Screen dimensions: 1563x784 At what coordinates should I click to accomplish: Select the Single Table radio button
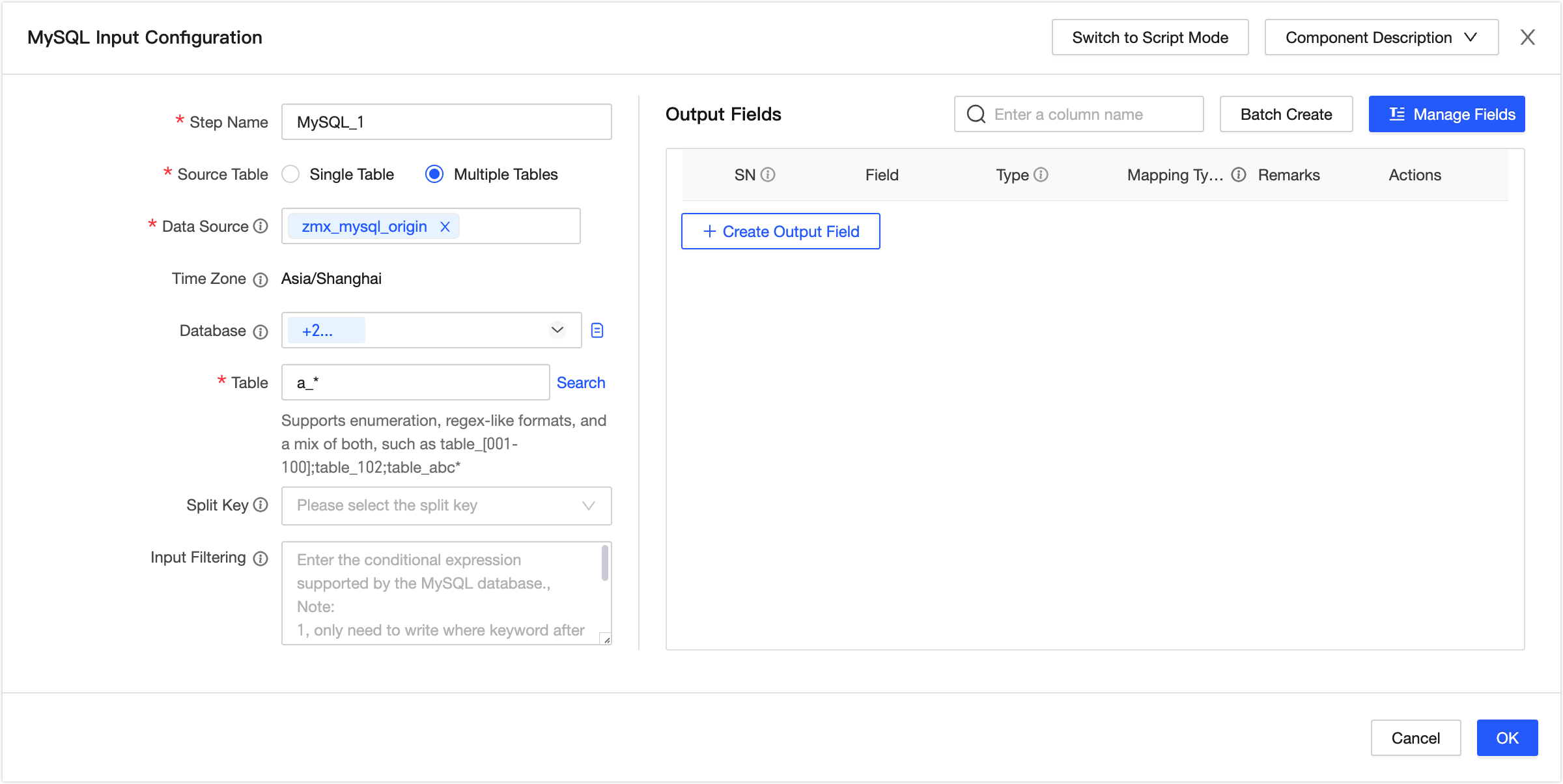pyautogui.click(x=290, y=174)
